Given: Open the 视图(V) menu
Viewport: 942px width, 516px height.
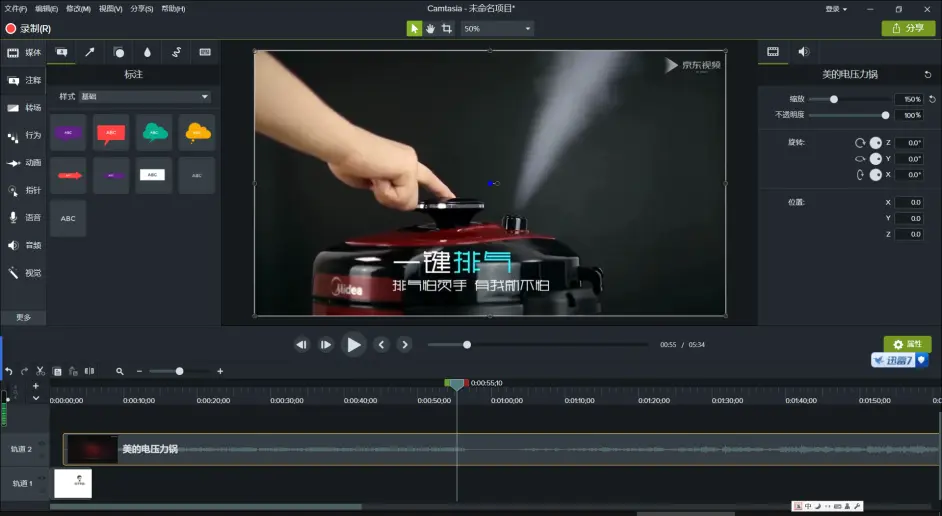Looking at the screenshot, I should point(111,8).
